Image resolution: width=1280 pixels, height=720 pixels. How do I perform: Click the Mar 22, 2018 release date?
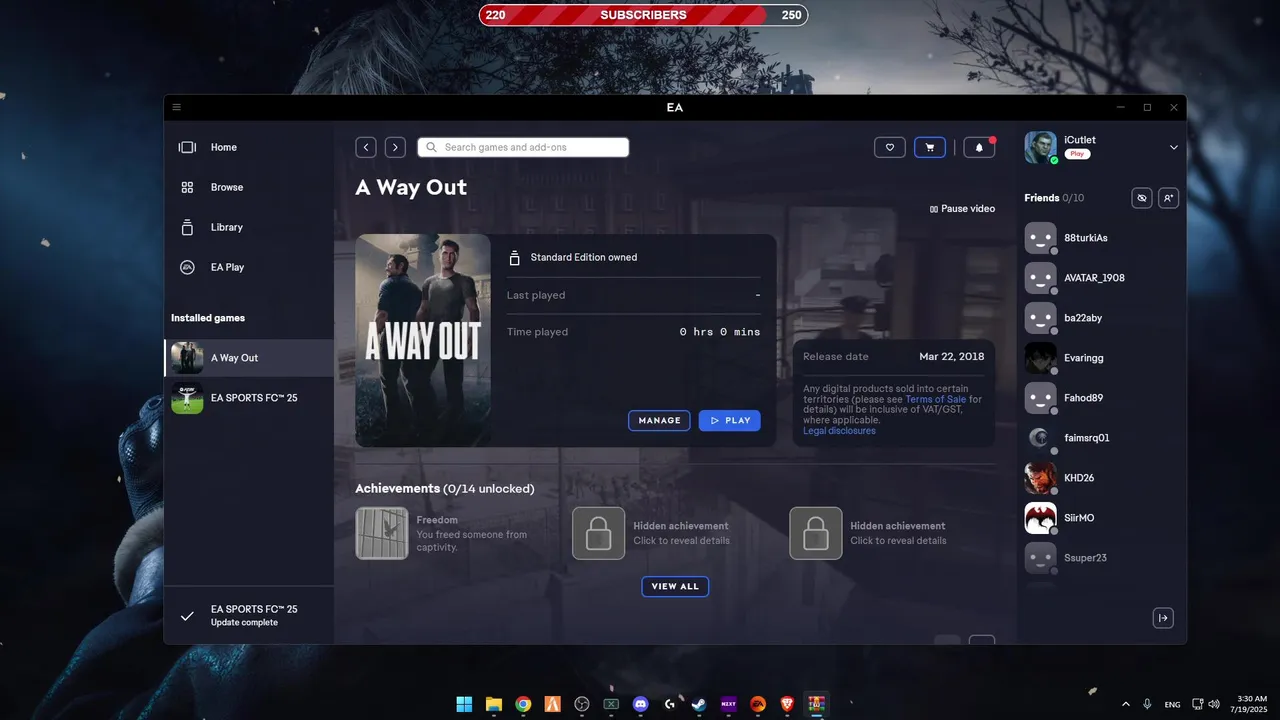952,356
